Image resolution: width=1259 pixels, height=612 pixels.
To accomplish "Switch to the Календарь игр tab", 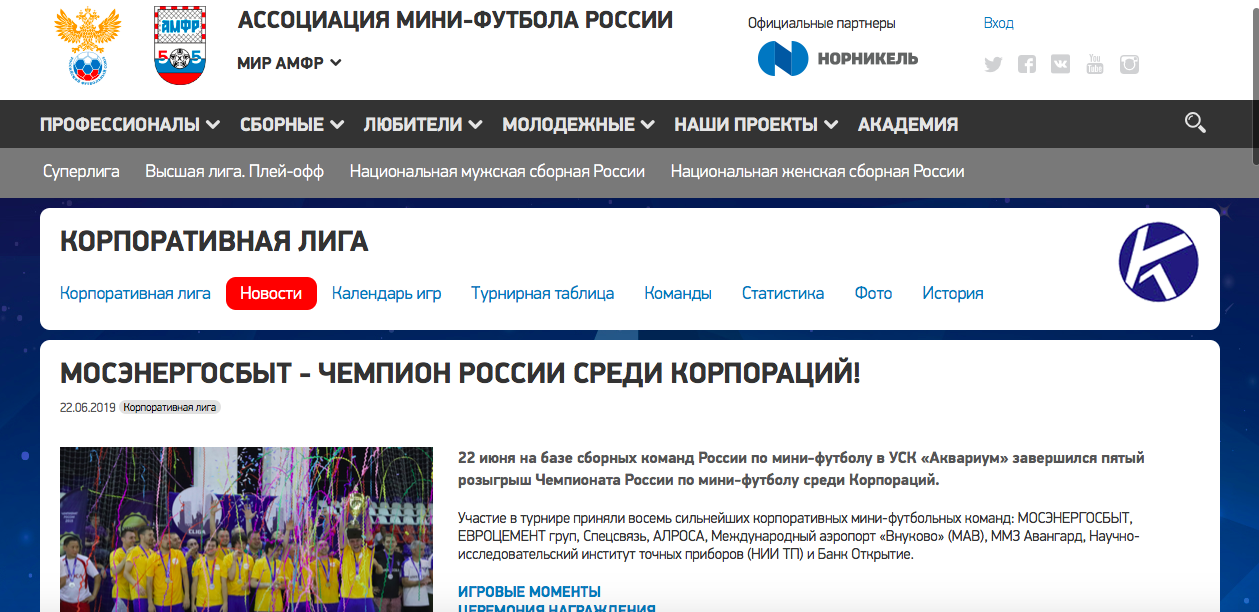I will [x=386, y=293].
